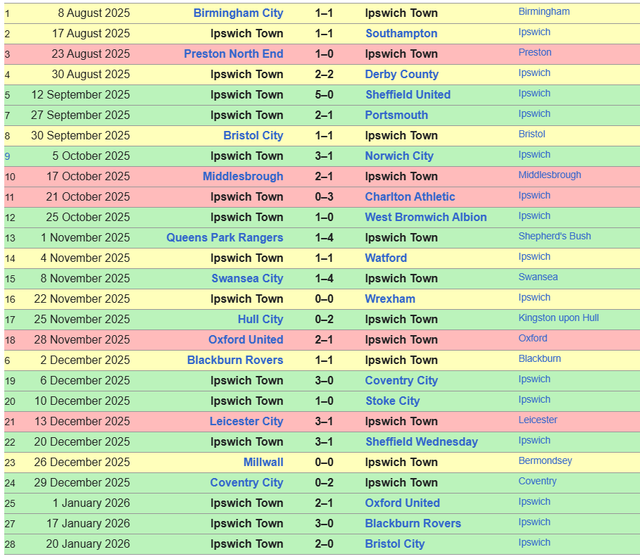Image resolution: width=640 pixels, height=559 pixels.
Task: Select the 2–0 score in the last row
Action: (x=324, y=543)
